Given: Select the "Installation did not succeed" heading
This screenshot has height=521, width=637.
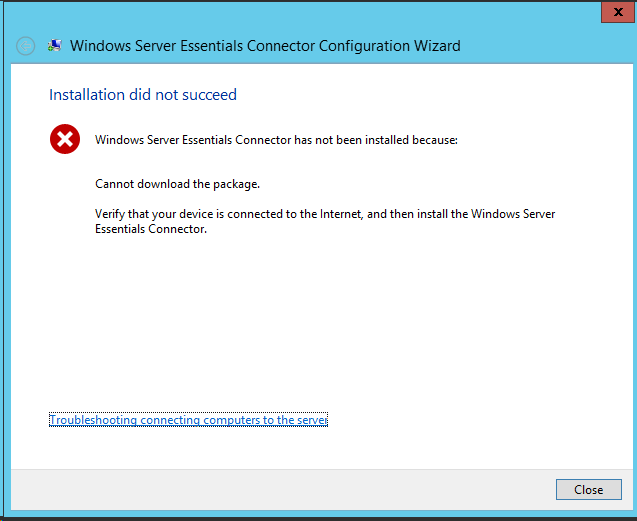Looking at the screenshot, I should [143, 95].
